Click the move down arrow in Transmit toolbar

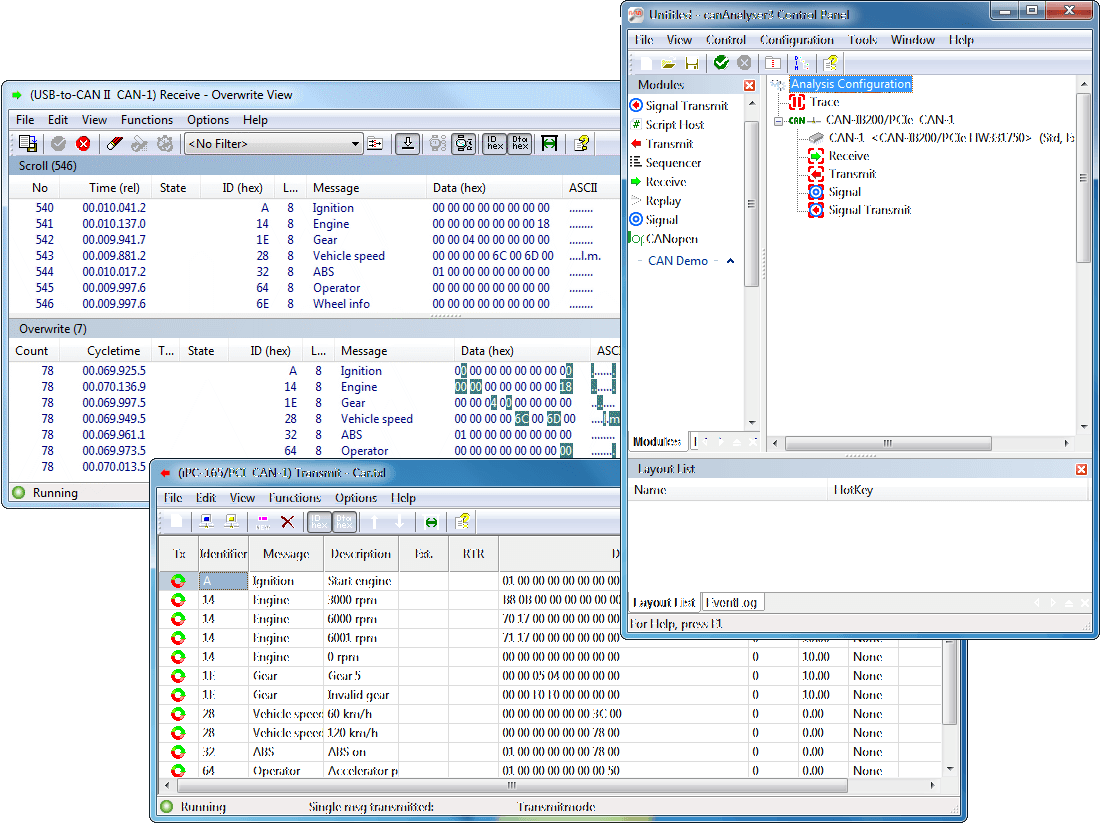coord(400,521)
